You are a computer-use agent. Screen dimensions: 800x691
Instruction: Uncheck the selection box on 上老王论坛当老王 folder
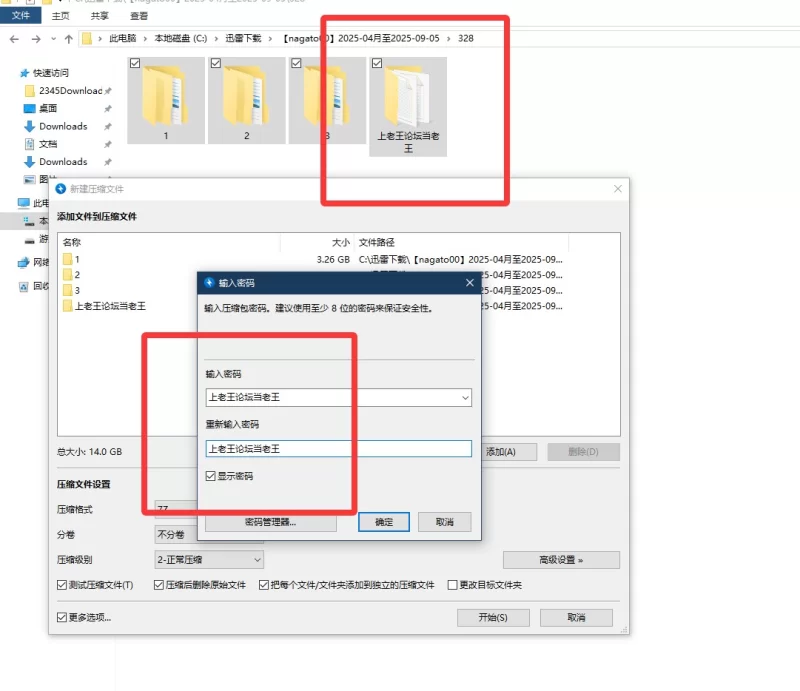pyautogui.click(x=377, y=63)
